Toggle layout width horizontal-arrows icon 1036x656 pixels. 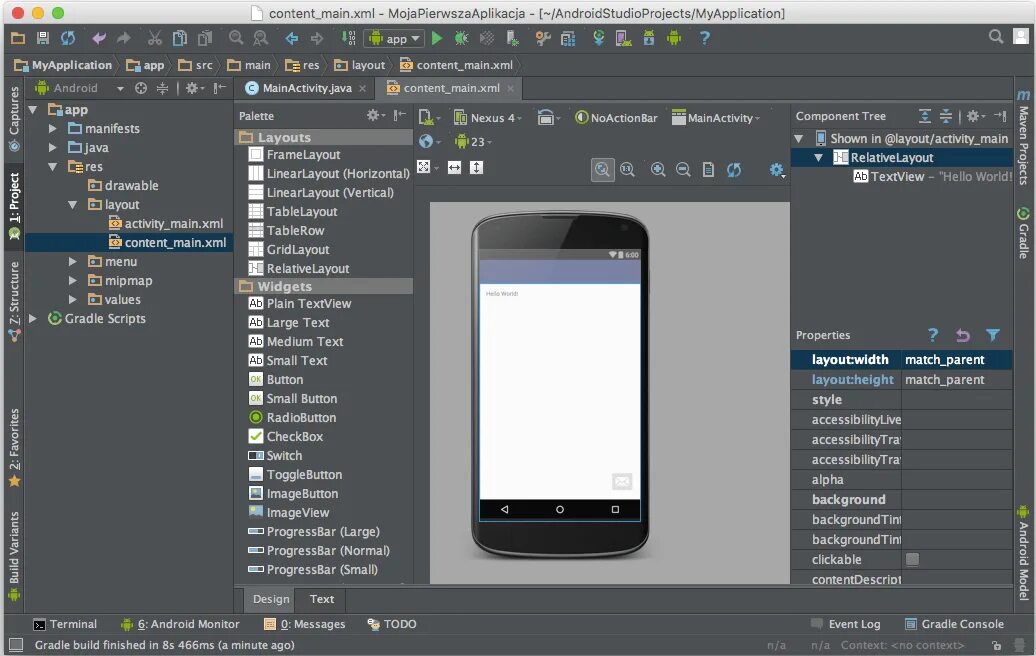pyautogui.click(x=455, y=168)
